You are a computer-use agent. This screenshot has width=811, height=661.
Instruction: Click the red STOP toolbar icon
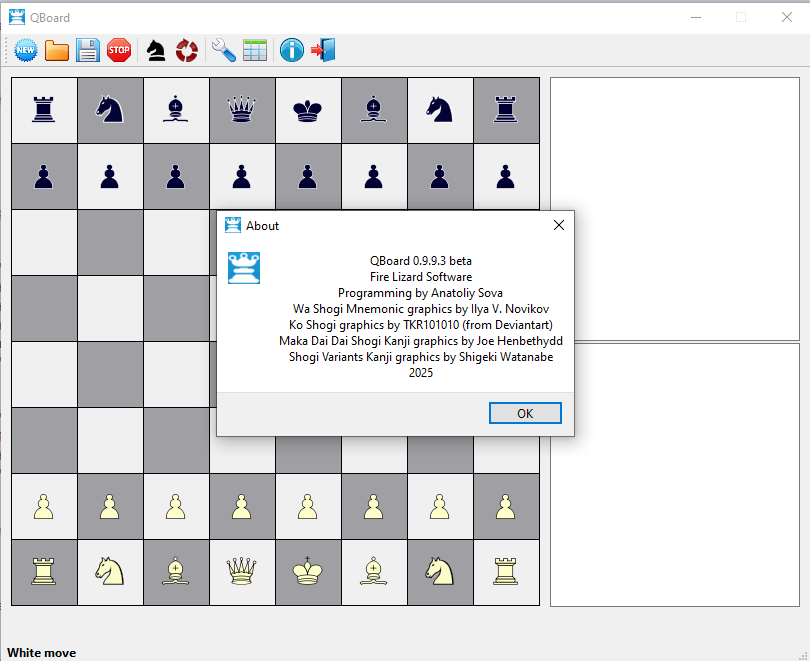click(119, 50)
